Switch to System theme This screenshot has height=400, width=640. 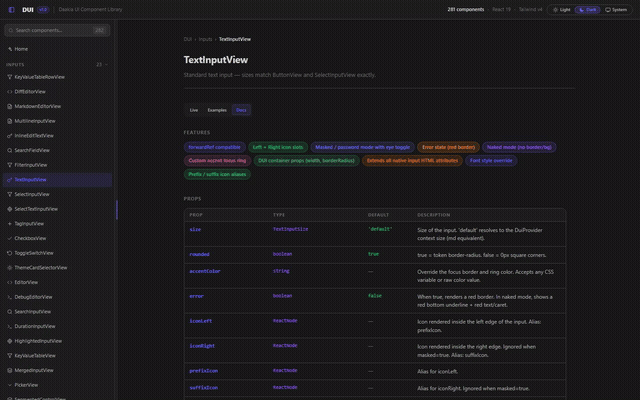(616, 9)
